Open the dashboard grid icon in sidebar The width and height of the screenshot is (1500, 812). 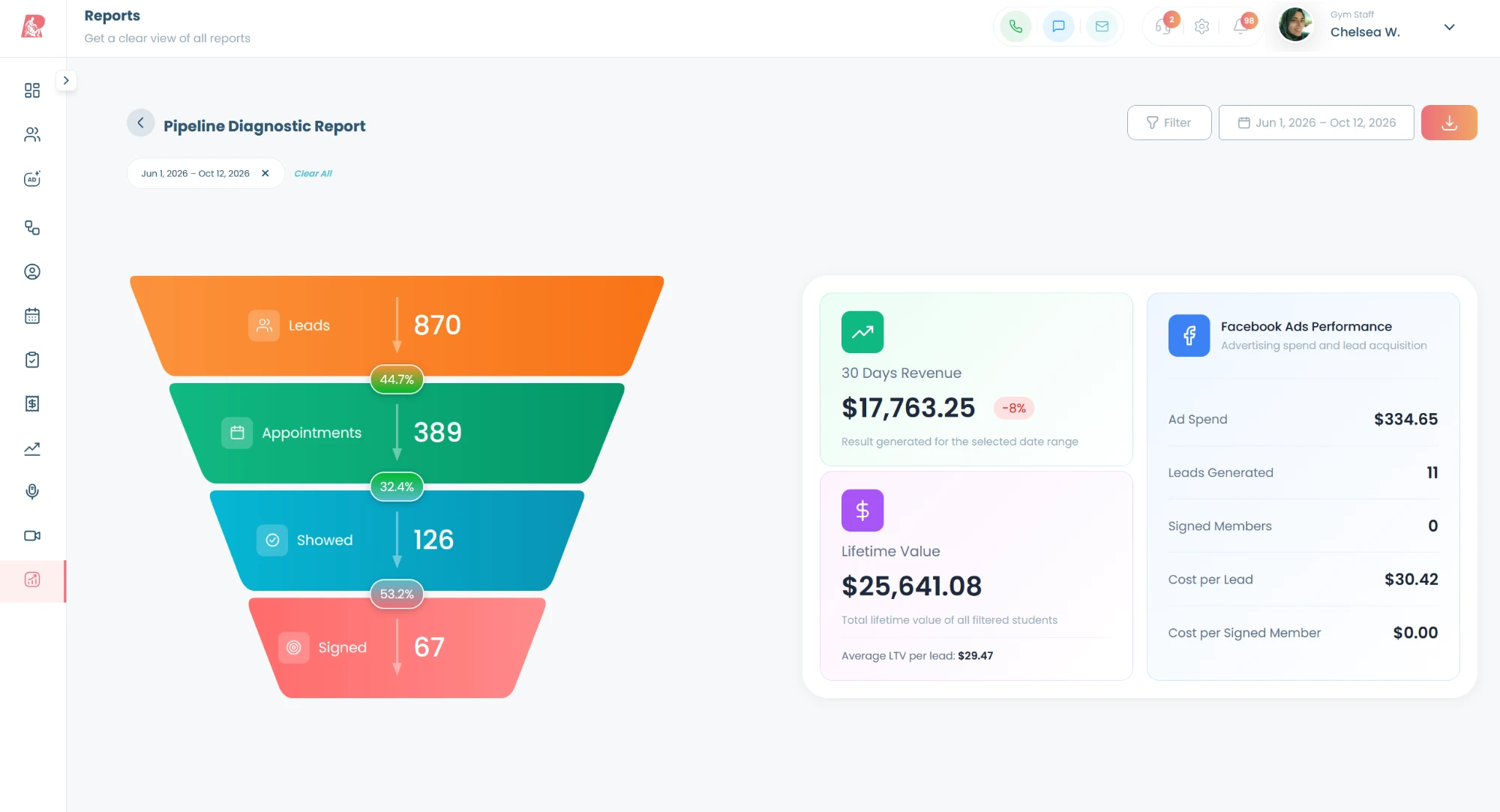pos(32,91)
